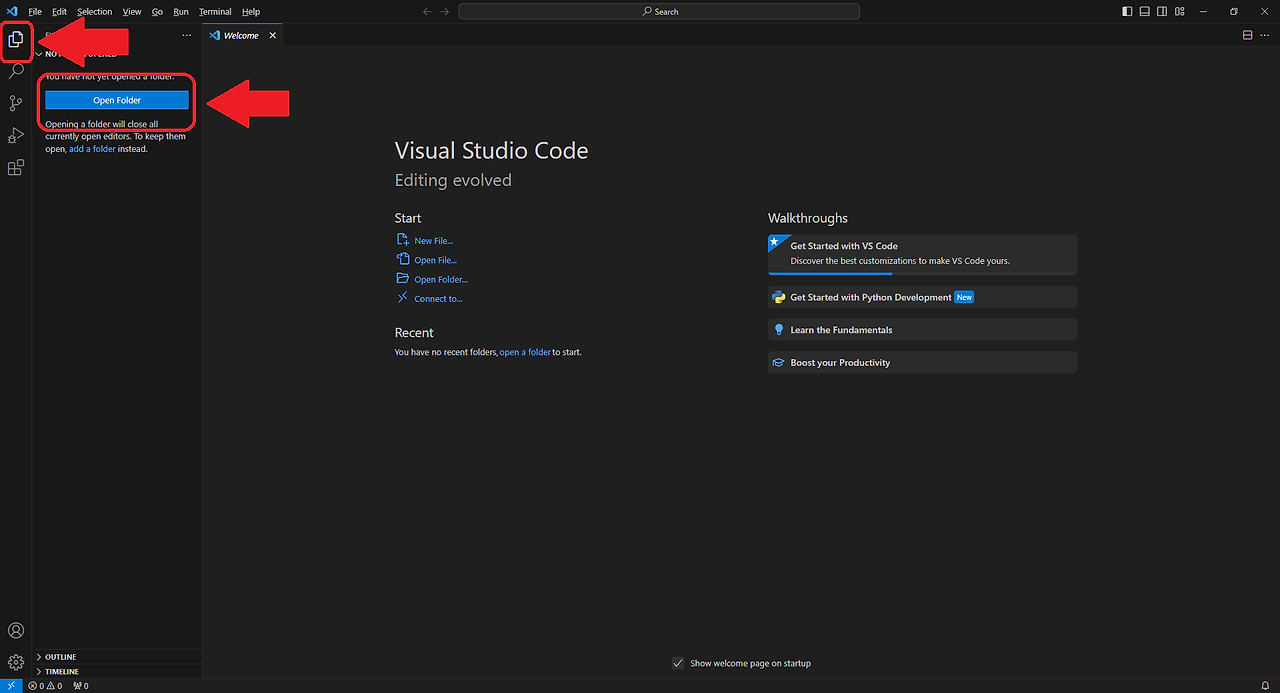The image size is (1280, 693).
Task: Open the Manage gear icon
Action: click(16, 662)
